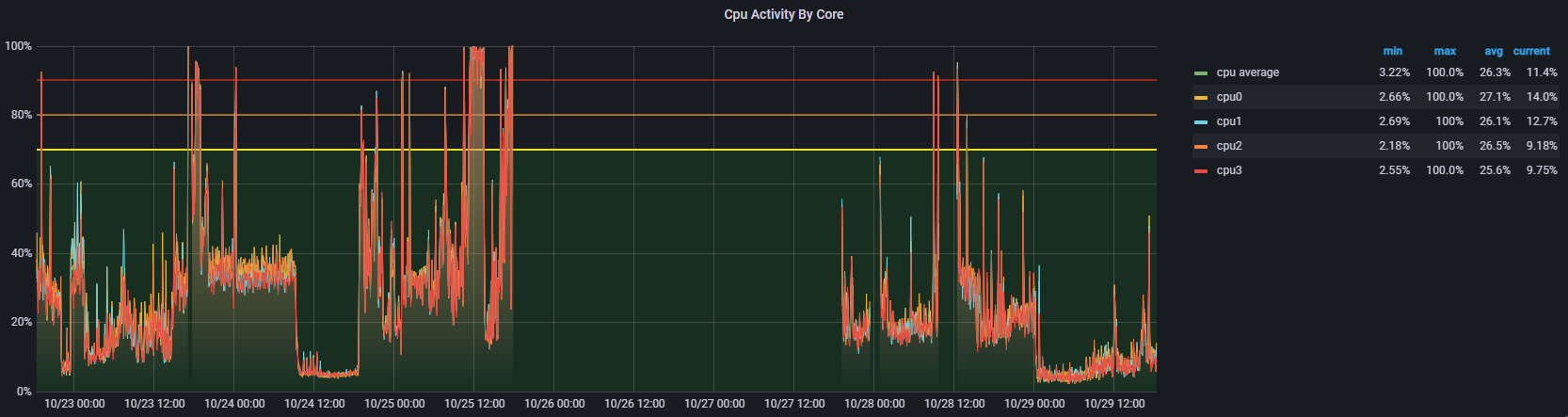Screen dimensions: 1568x417
Task: Toggle cpu3 series in legend
Action: point(1229,170)
